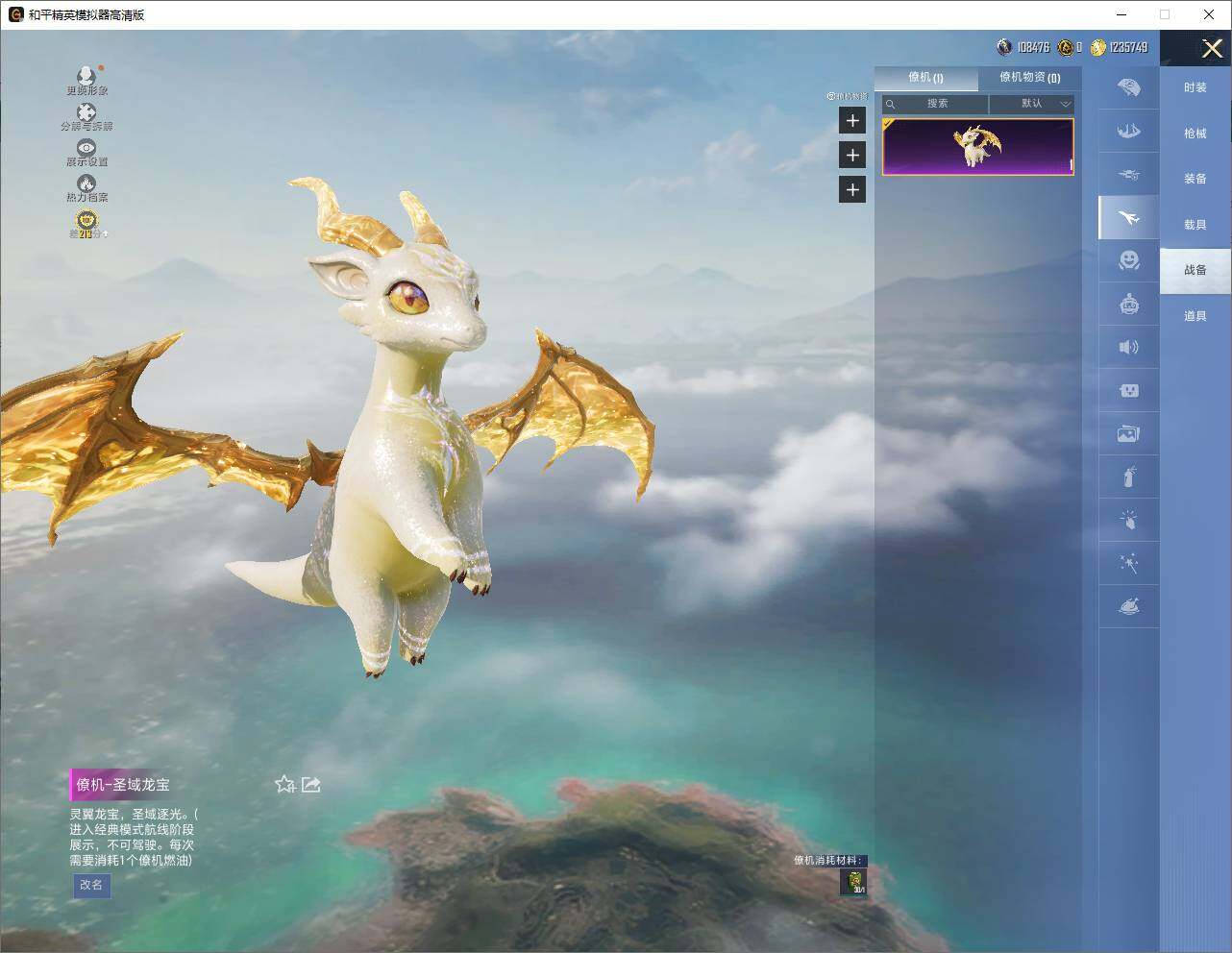Select the parachute category icon
The height and width of the screenshot is (953, 1232).
click(1129, 87)
